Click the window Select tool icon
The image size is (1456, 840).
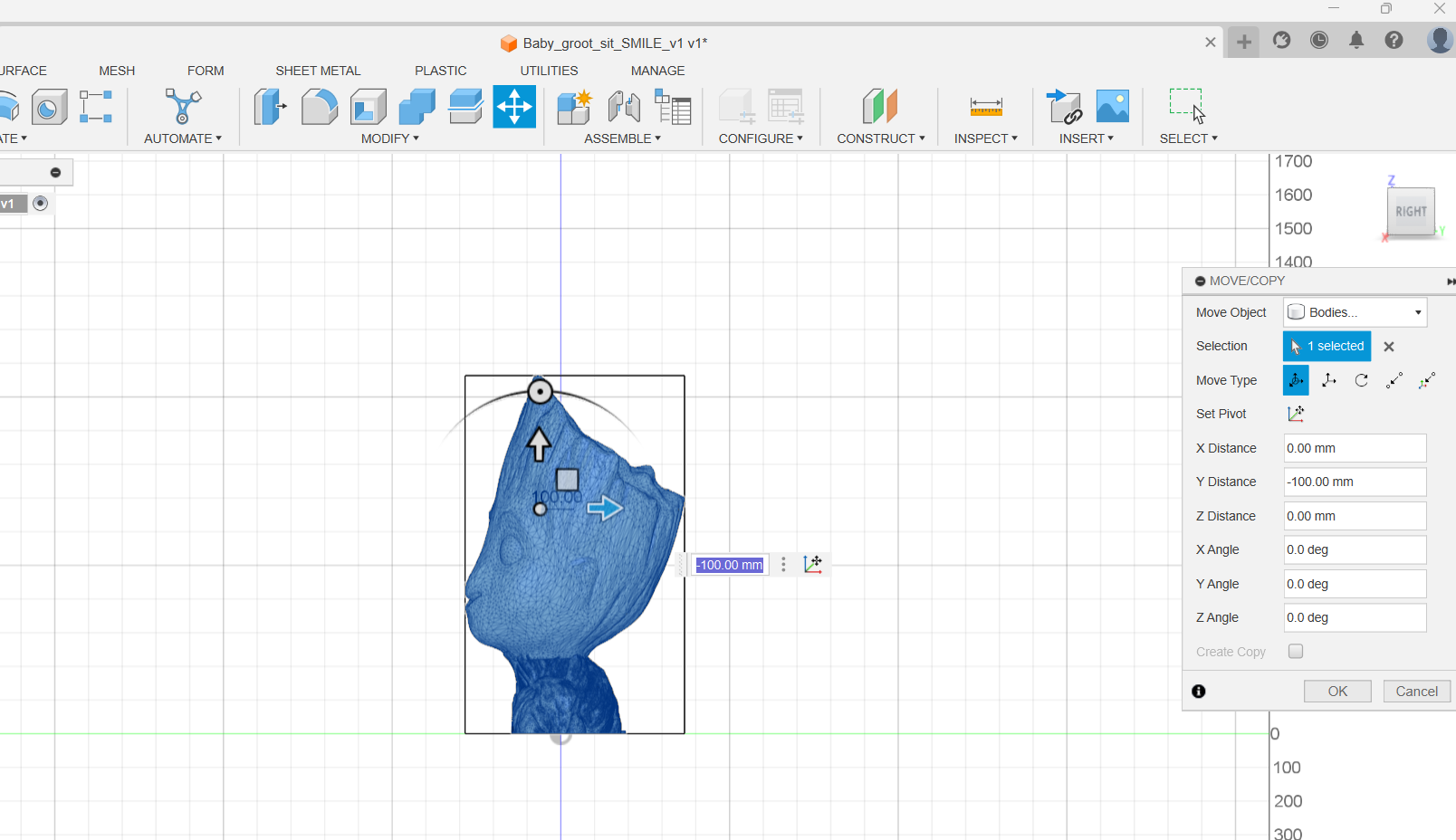1188,107
